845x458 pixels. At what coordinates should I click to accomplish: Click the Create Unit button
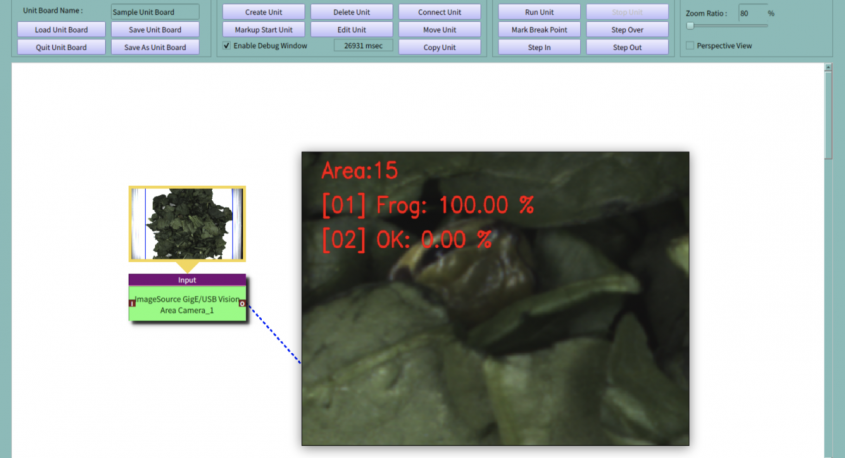pyautogui.click(x=262, y=12)
